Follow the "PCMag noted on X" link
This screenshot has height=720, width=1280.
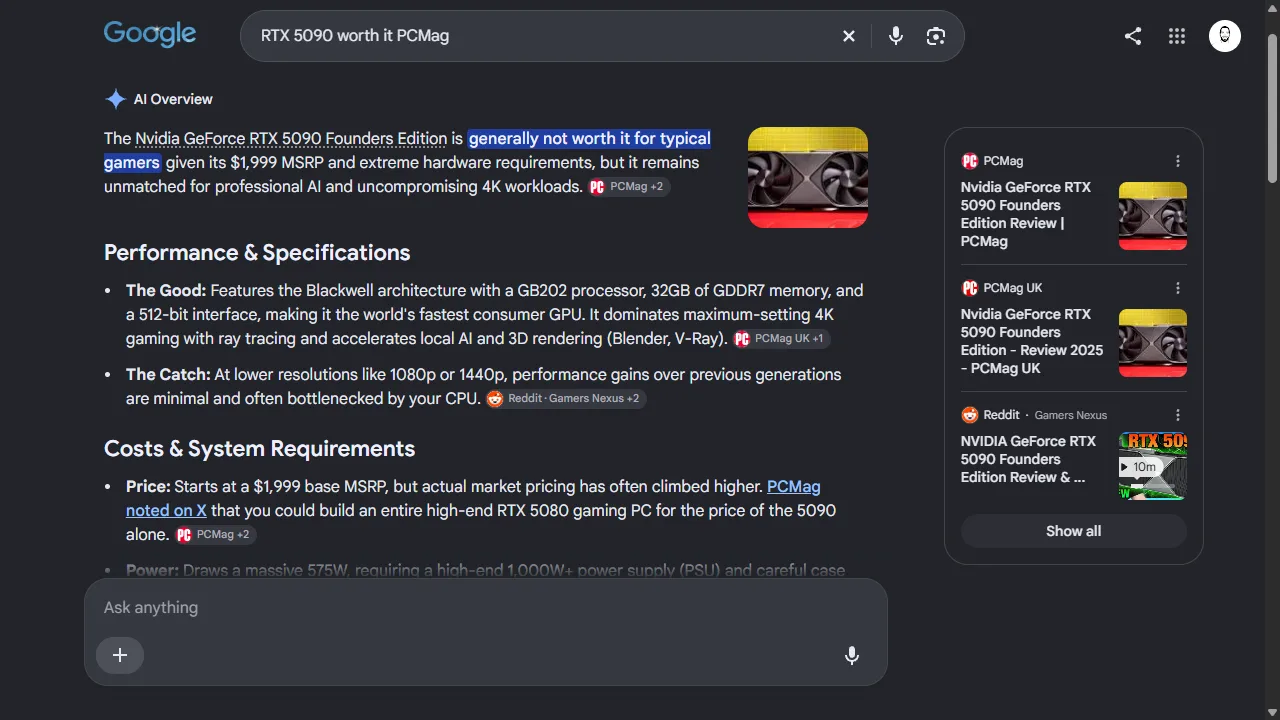click(473, 498)
